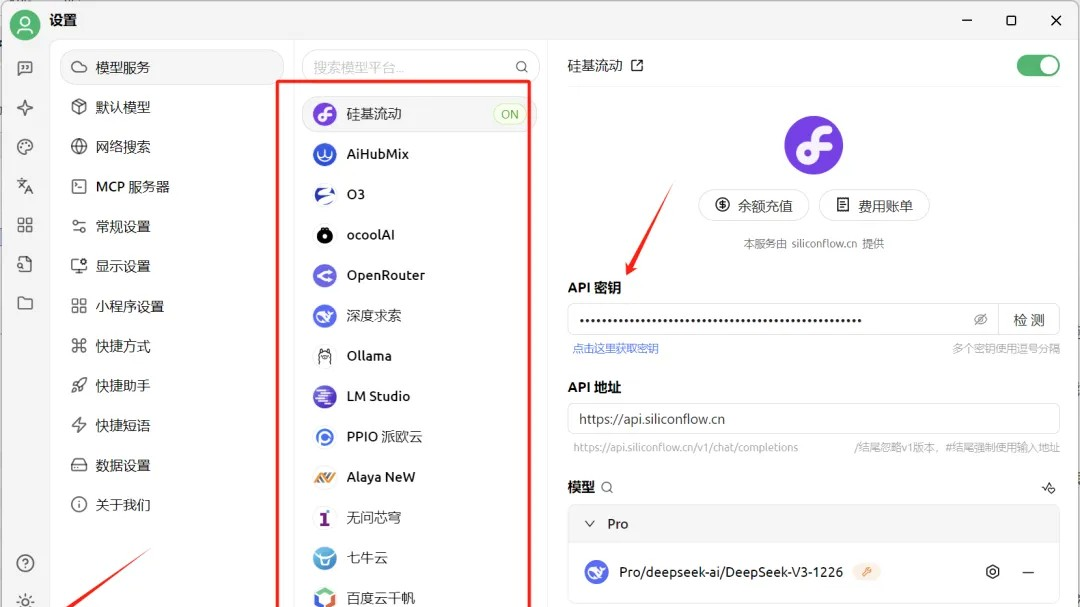Open the painting palette sidebar icon
The height and width of the screenshot is (607, 1080).
pyautogui.click(x=25, y=147)
